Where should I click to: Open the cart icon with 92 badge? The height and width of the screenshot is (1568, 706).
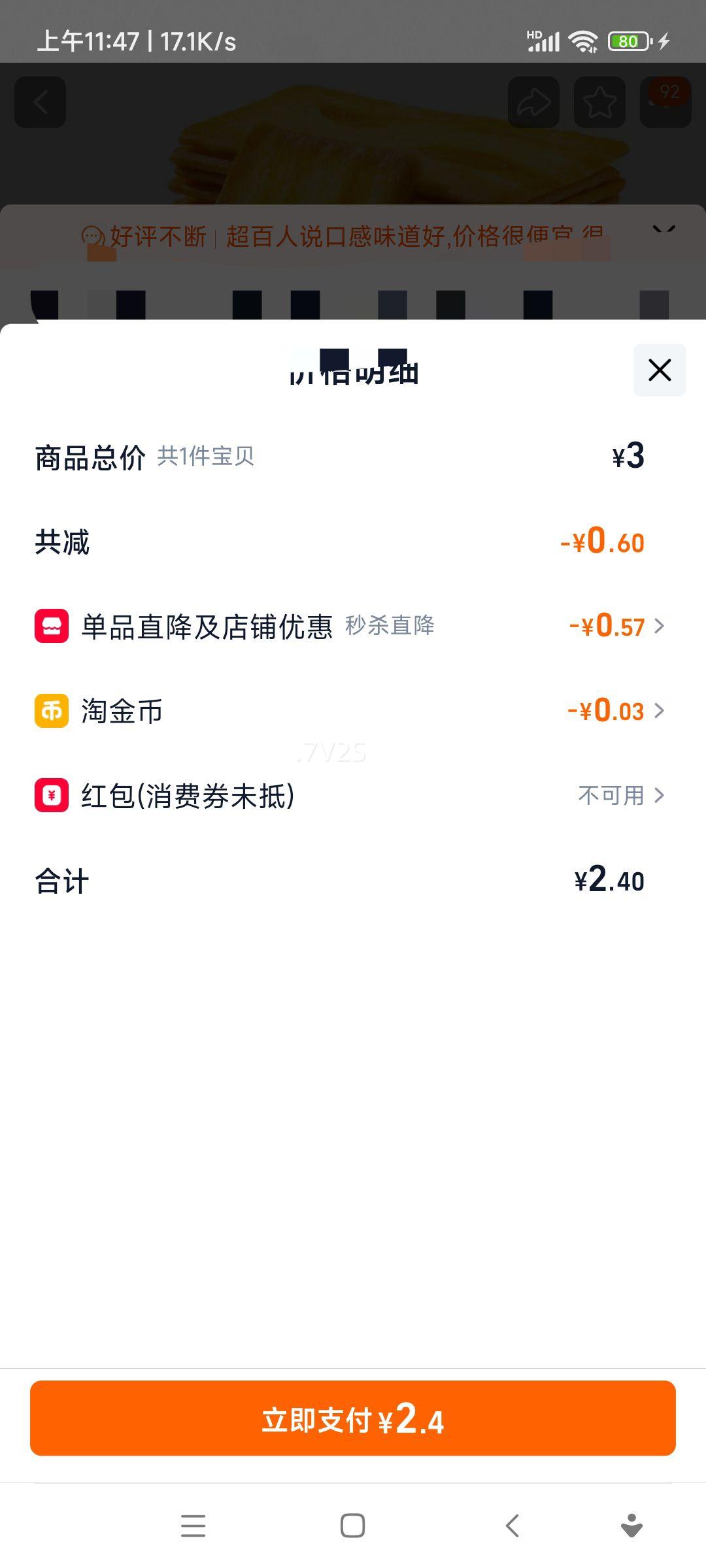click(x=665, y=103)
